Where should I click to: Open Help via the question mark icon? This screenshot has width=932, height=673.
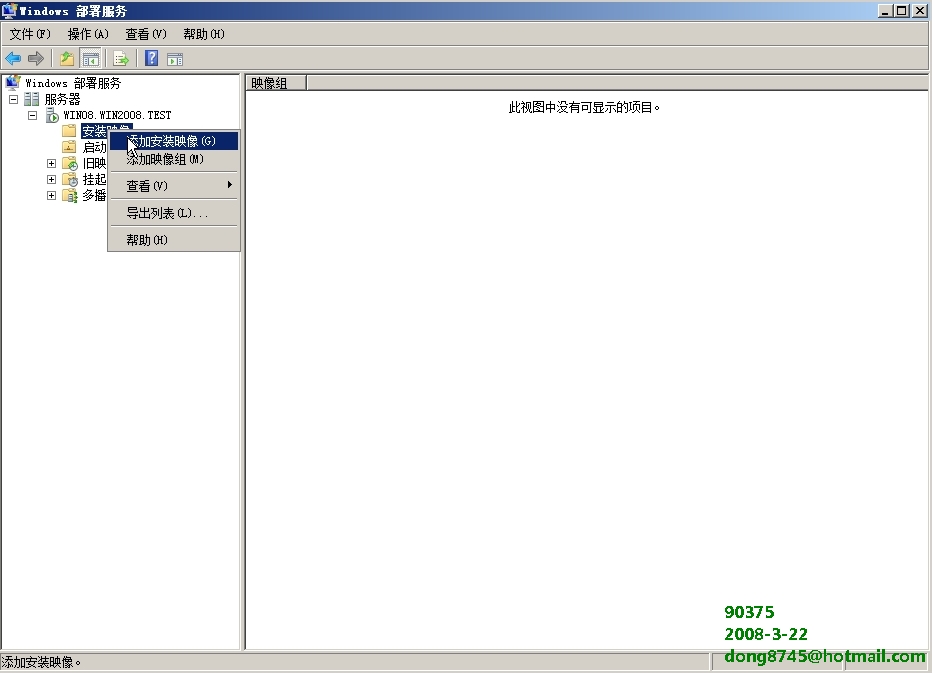tap(152, 58)
